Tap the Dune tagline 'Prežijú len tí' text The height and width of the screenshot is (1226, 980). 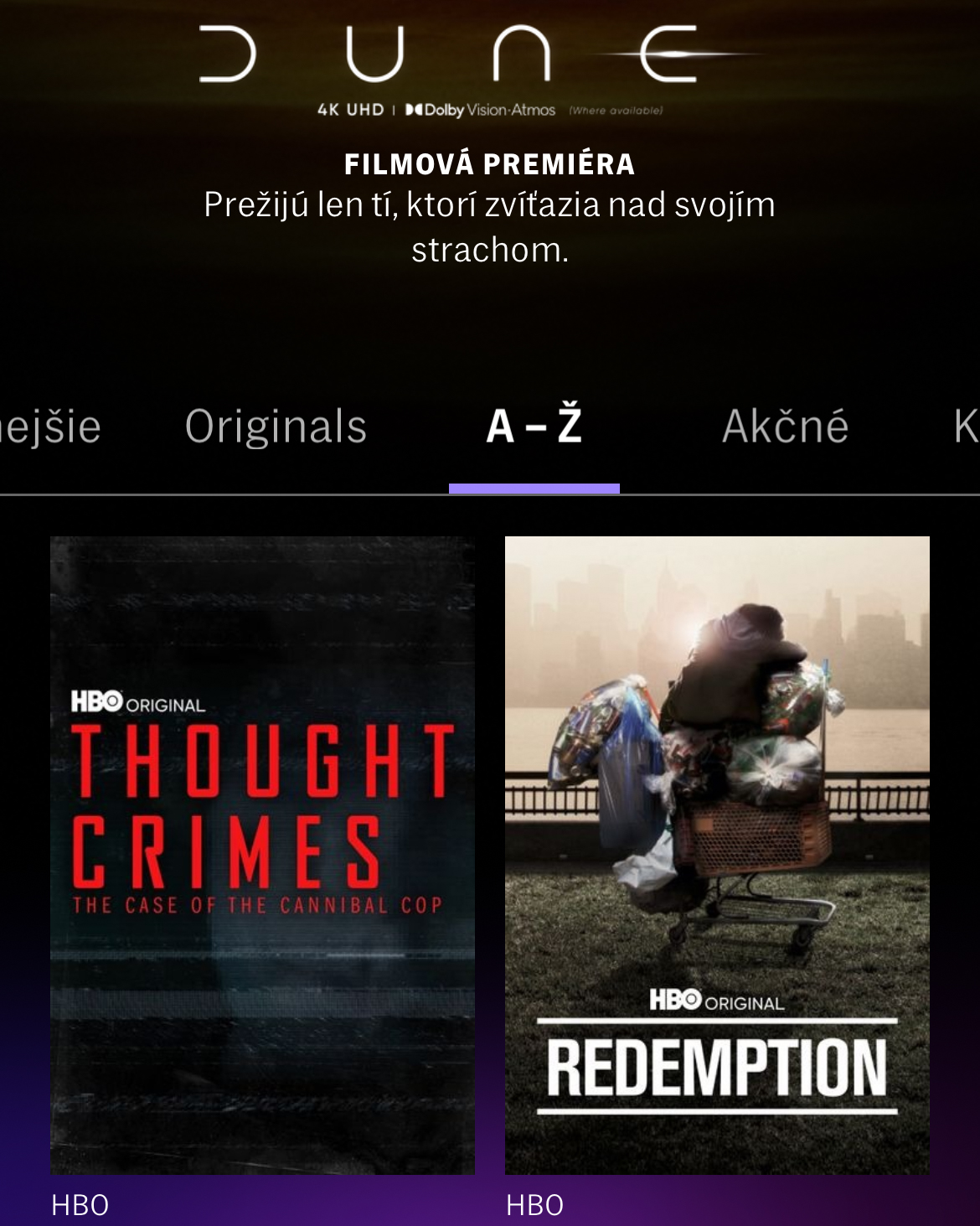point(490,227)
